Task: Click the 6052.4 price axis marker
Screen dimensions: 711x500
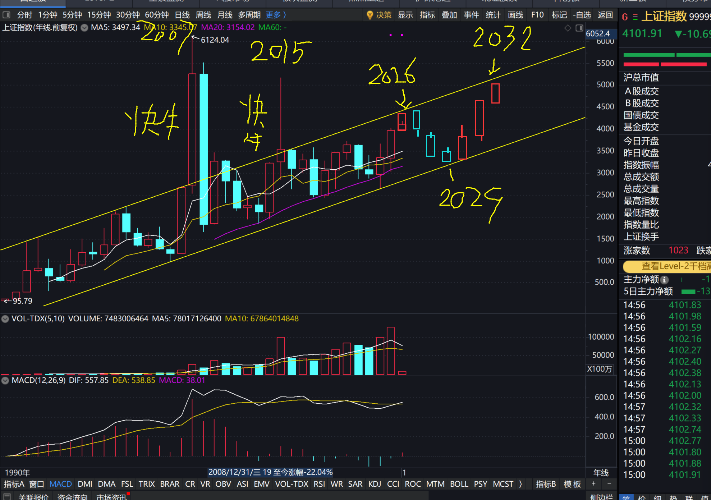Action: [601, 34]
